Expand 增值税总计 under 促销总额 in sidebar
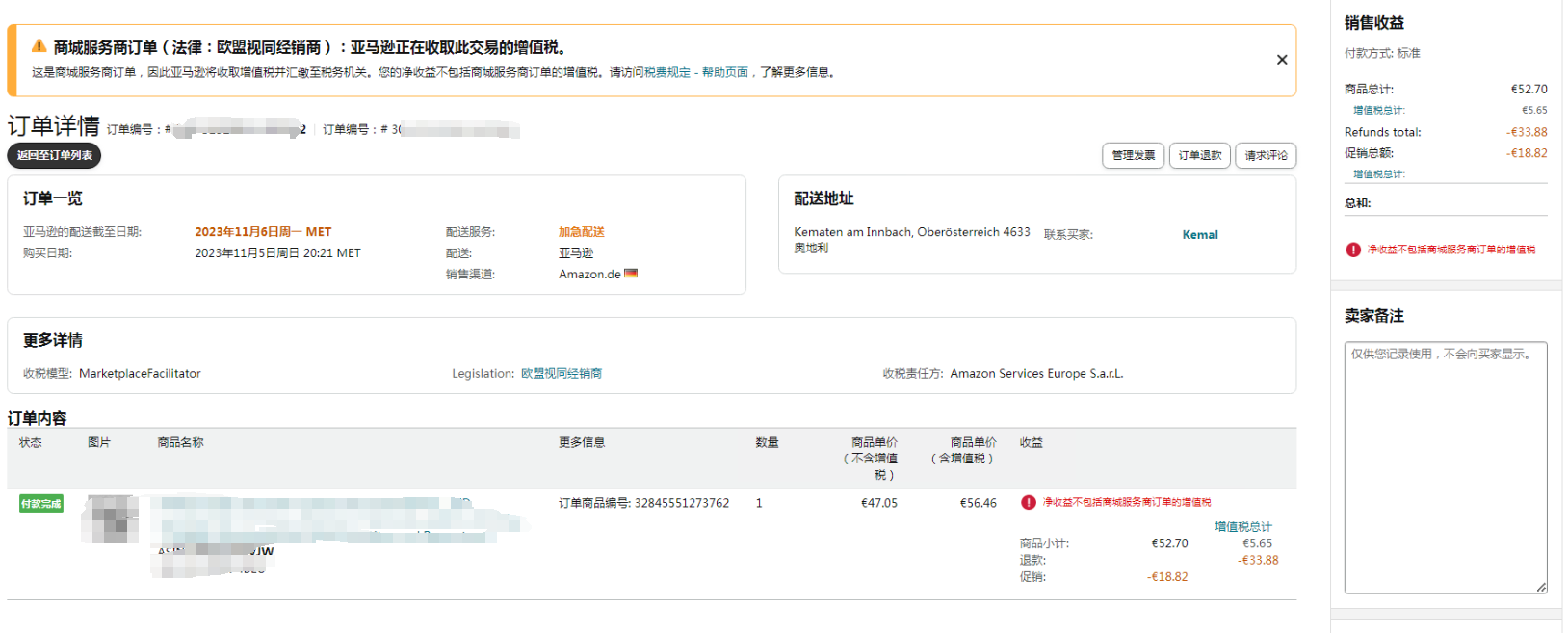 tap(1378, 174)
